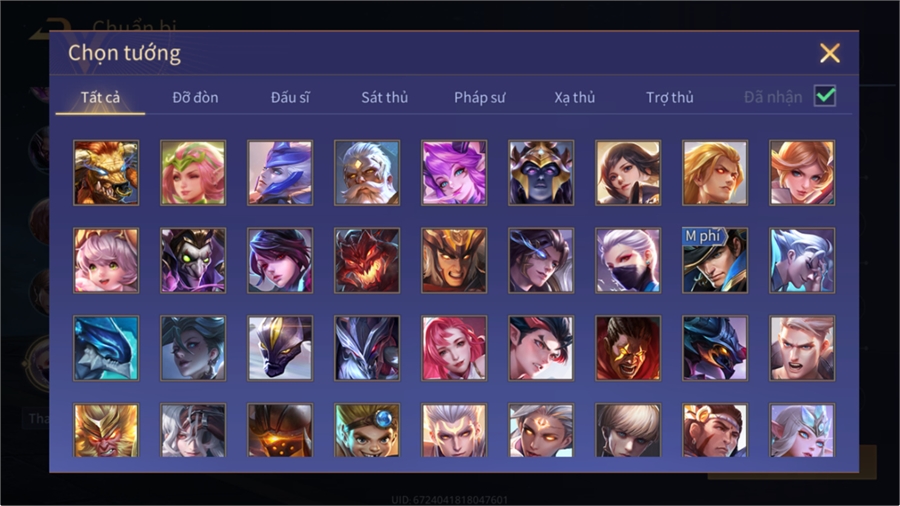
Task: Pick the plague doctor mask hero
Action: (x=193, y=260)
